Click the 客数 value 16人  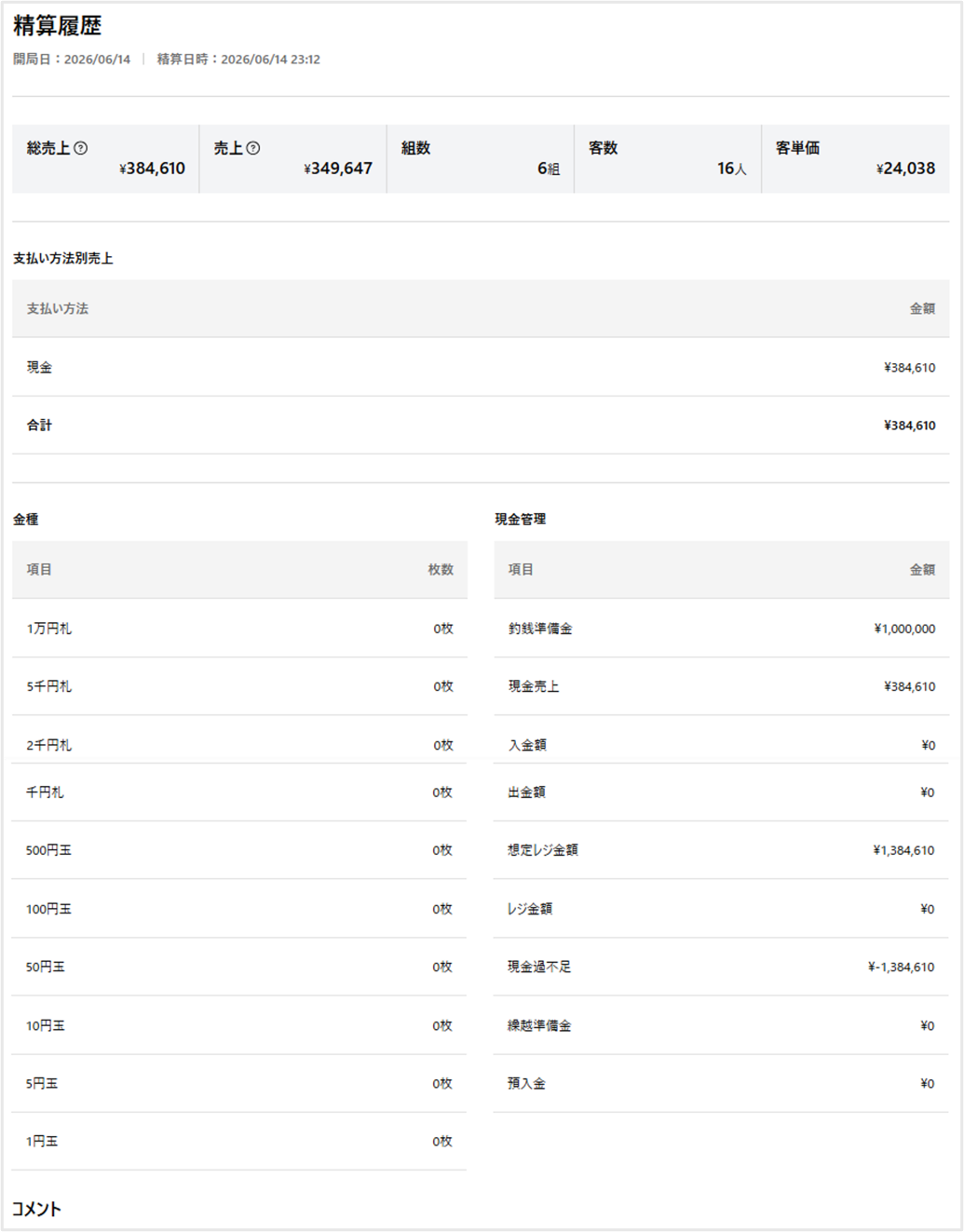(732, 169)
